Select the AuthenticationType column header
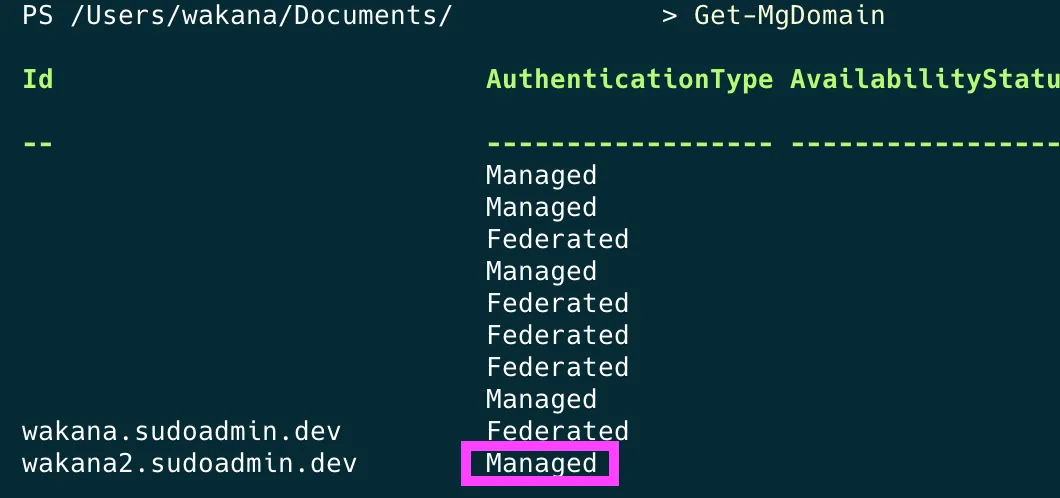Image resolution: width=1060 pixels, height=498 pixels. (629, 79)
